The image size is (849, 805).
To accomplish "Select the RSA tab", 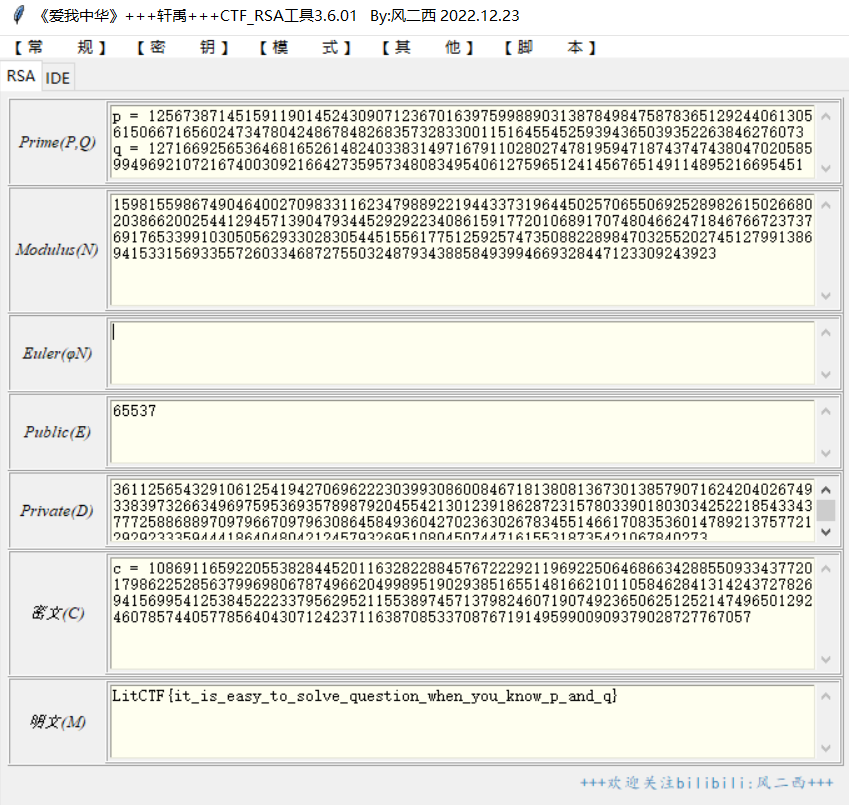I will pyautogui.click(x=20, y=76).
